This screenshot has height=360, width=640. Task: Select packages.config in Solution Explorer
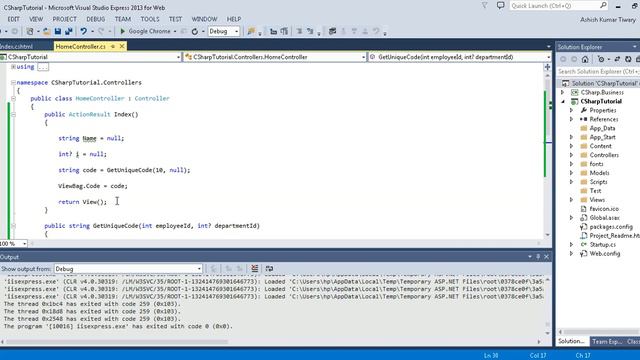tap(611, 227)
